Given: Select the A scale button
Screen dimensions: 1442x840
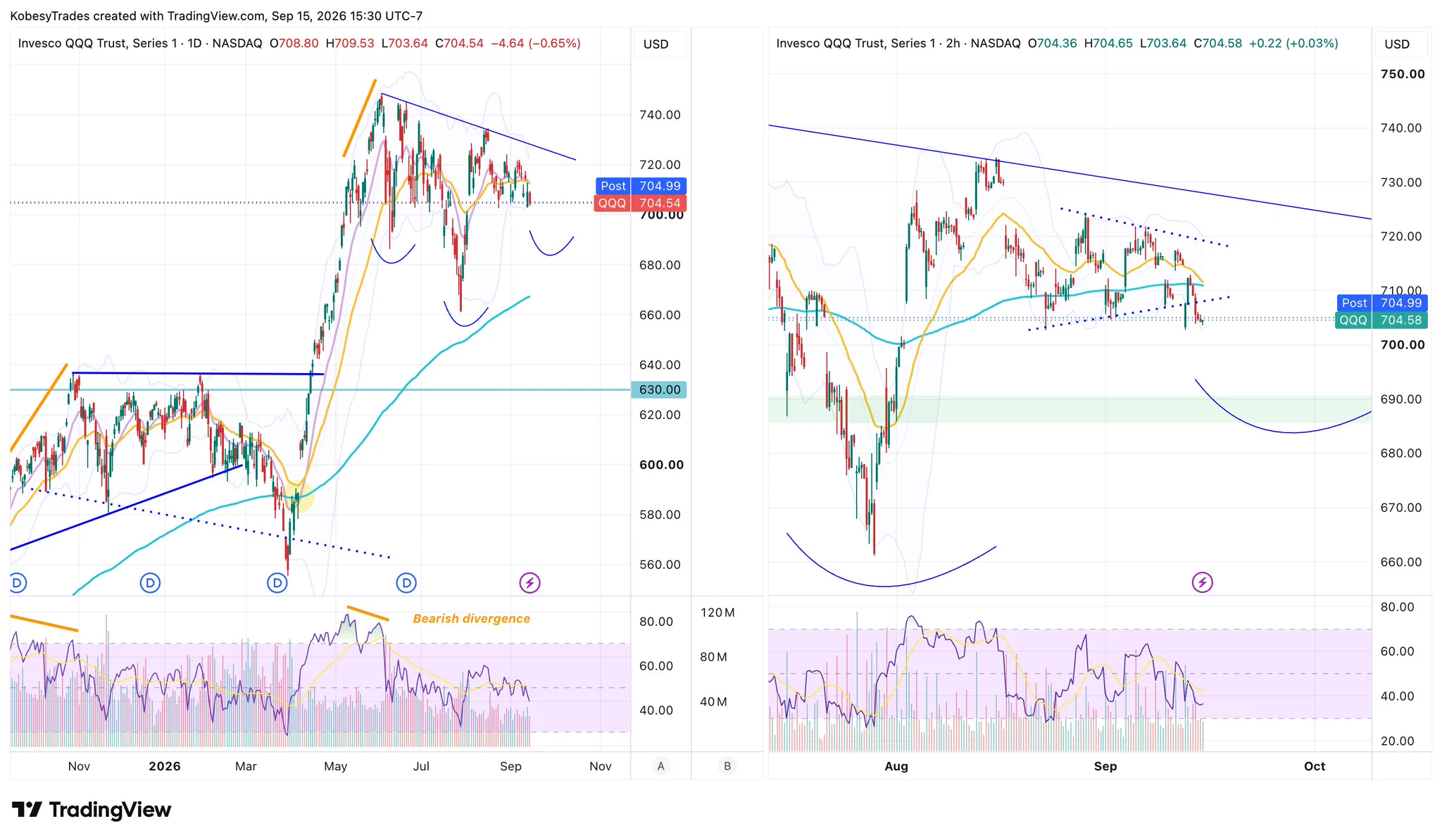Looking at the screenshot, I should coord(660,766).
